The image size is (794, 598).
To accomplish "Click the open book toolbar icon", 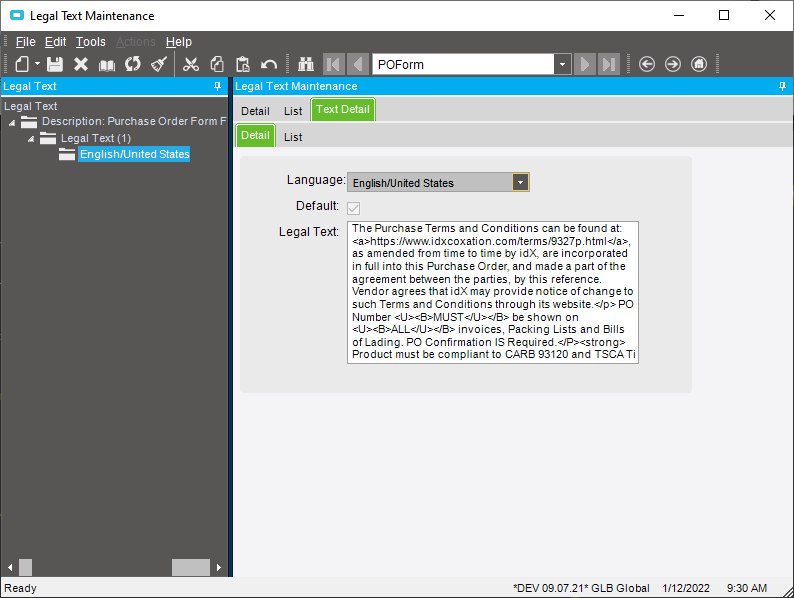I will pyautogui.click(x=107, y=65).
